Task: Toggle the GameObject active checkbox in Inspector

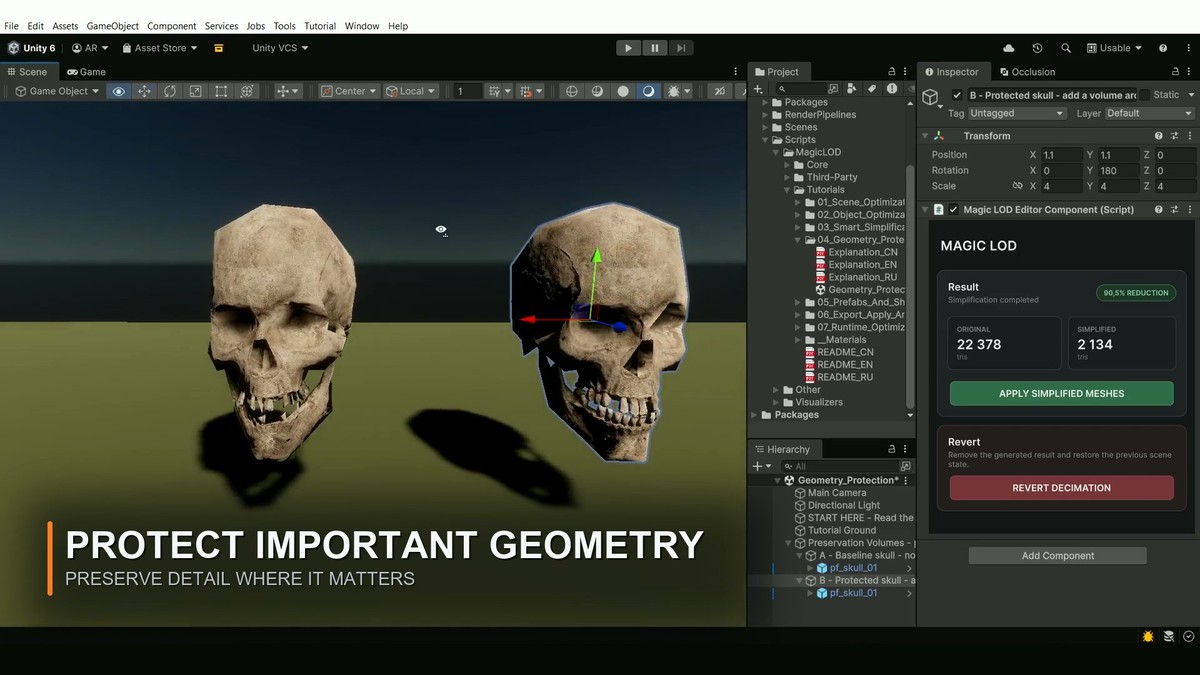Action: click(957, 95)
